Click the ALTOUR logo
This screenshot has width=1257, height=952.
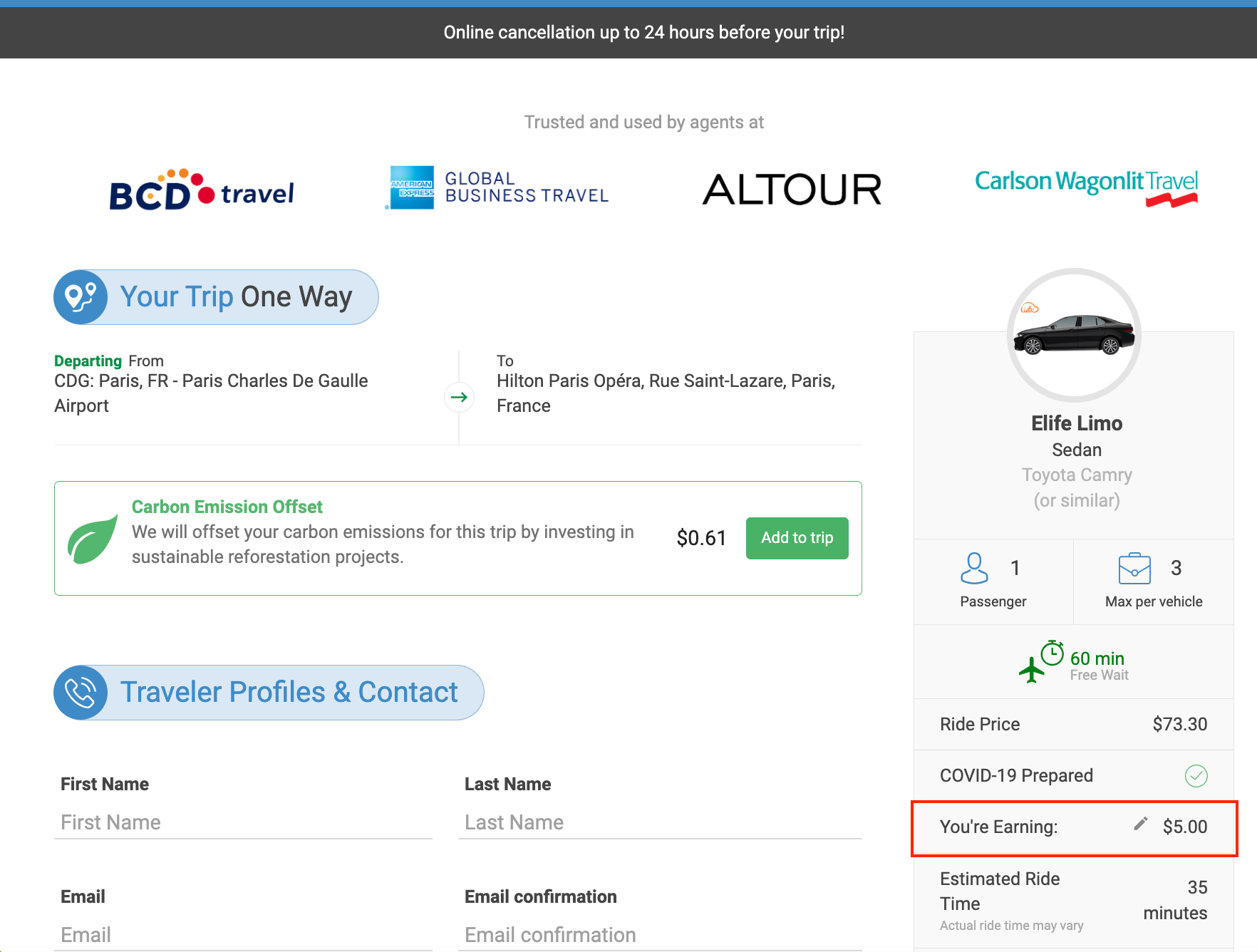[x=792, y=190]
